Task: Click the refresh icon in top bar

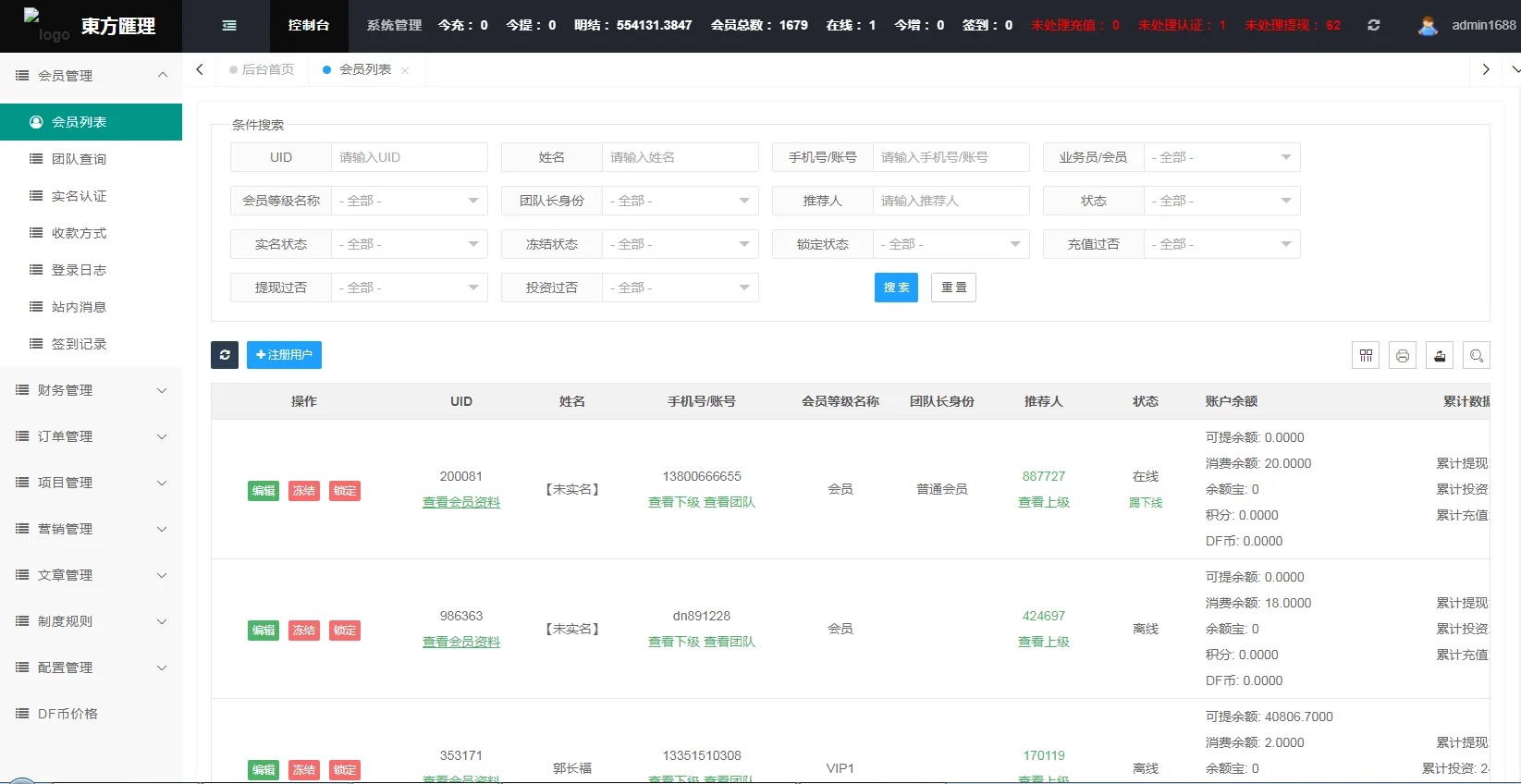Action: click(1373, 26)
